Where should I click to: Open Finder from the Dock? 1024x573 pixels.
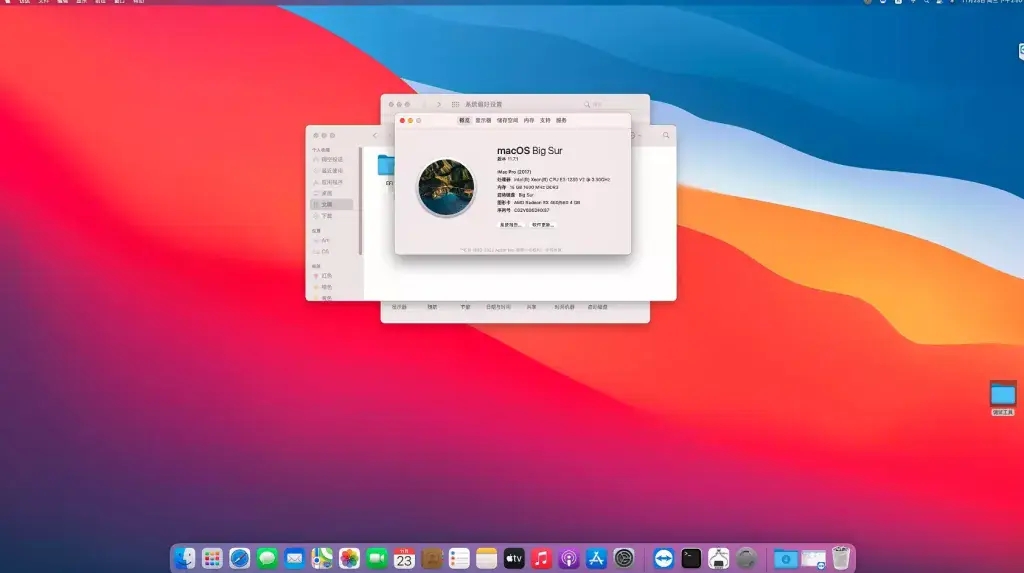(185, 559)
